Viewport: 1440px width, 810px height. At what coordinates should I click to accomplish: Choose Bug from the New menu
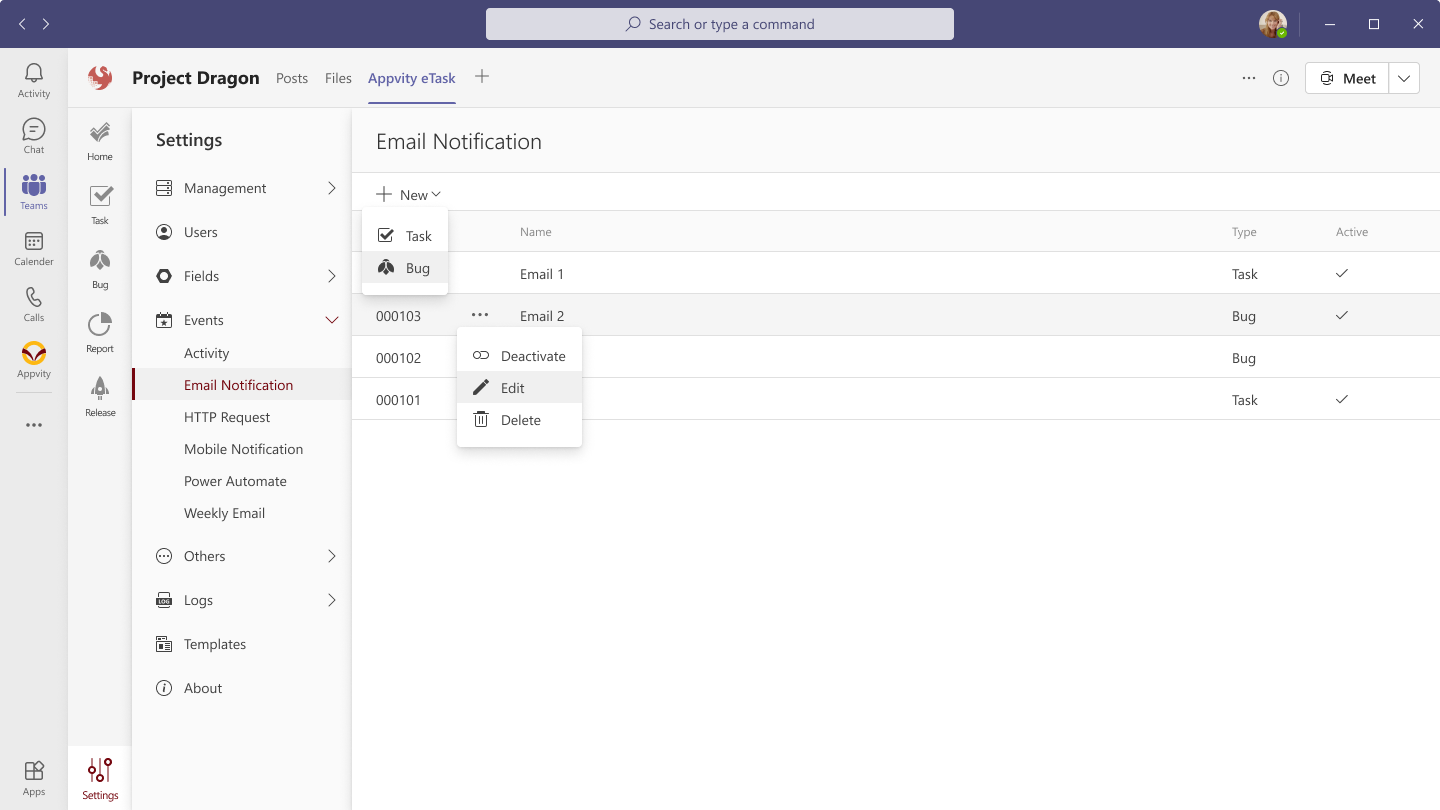[417, 267]
